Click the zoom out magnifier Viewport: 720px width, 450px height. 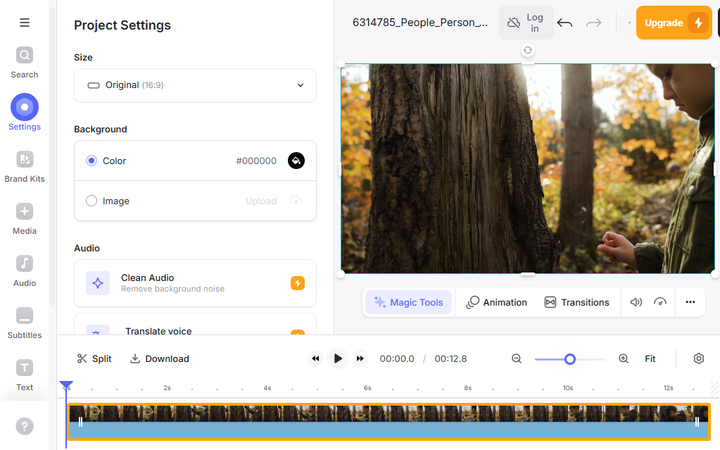[x=517, y=359]
